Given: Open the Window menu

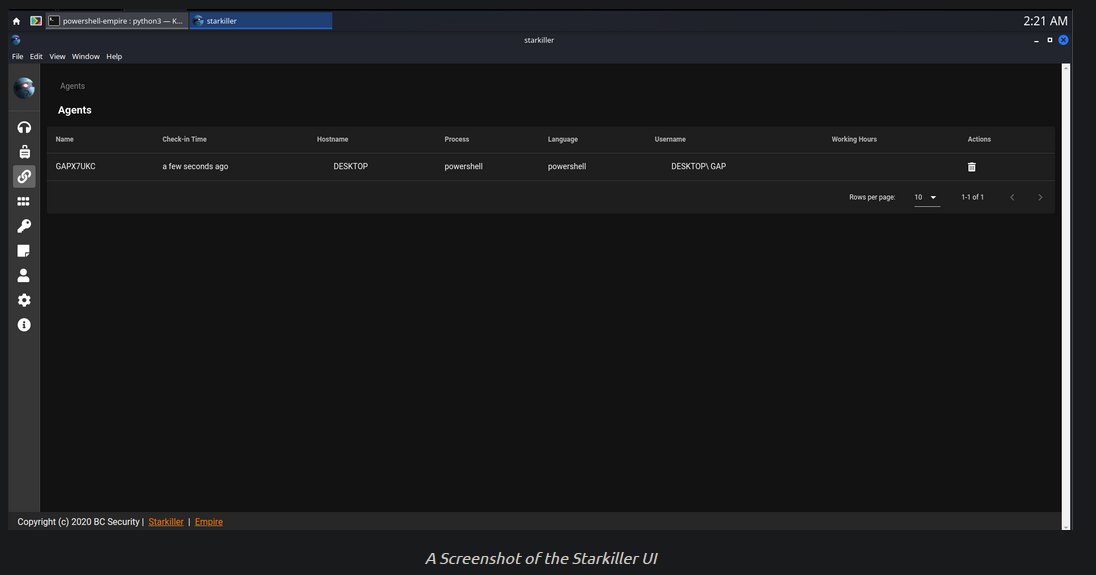Looking at the screenshot, I should tap(85, 57).
